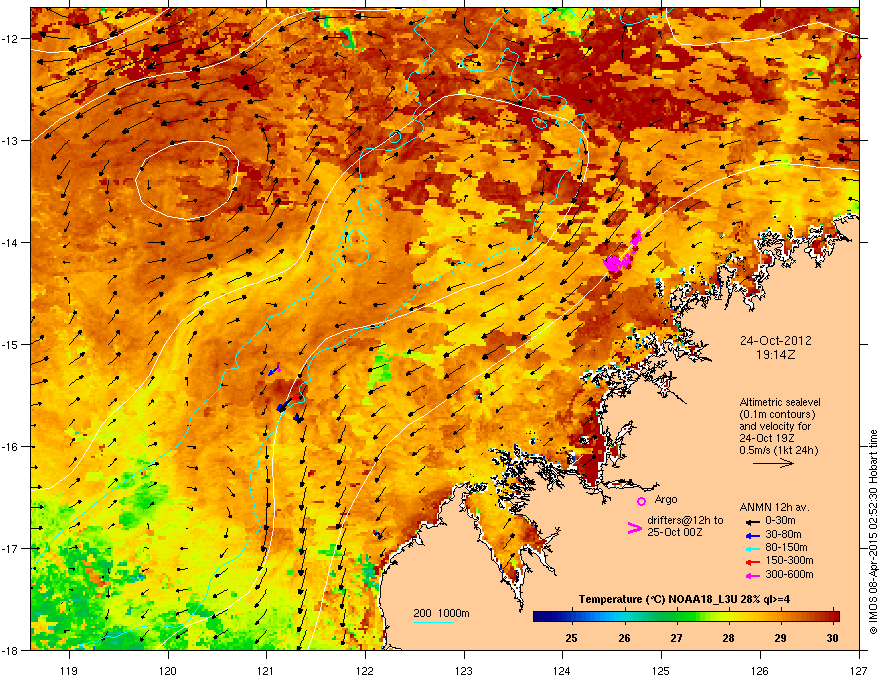Click the latitude axis label -18
The width and height of the screenshot is (880, 680).
pos(11,651)
